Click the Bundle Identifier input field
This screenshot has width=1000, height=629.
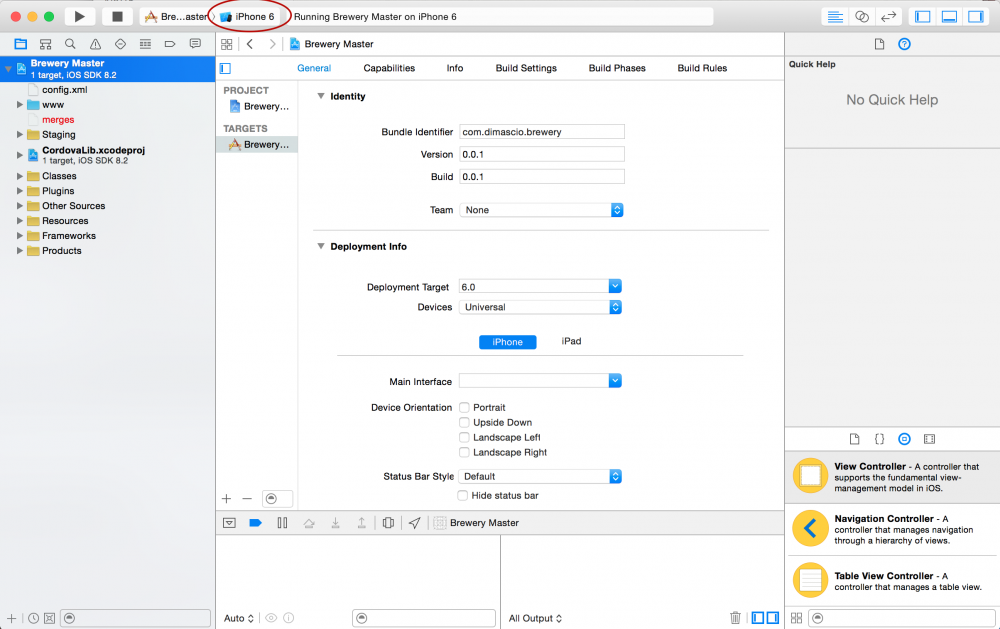541,131
